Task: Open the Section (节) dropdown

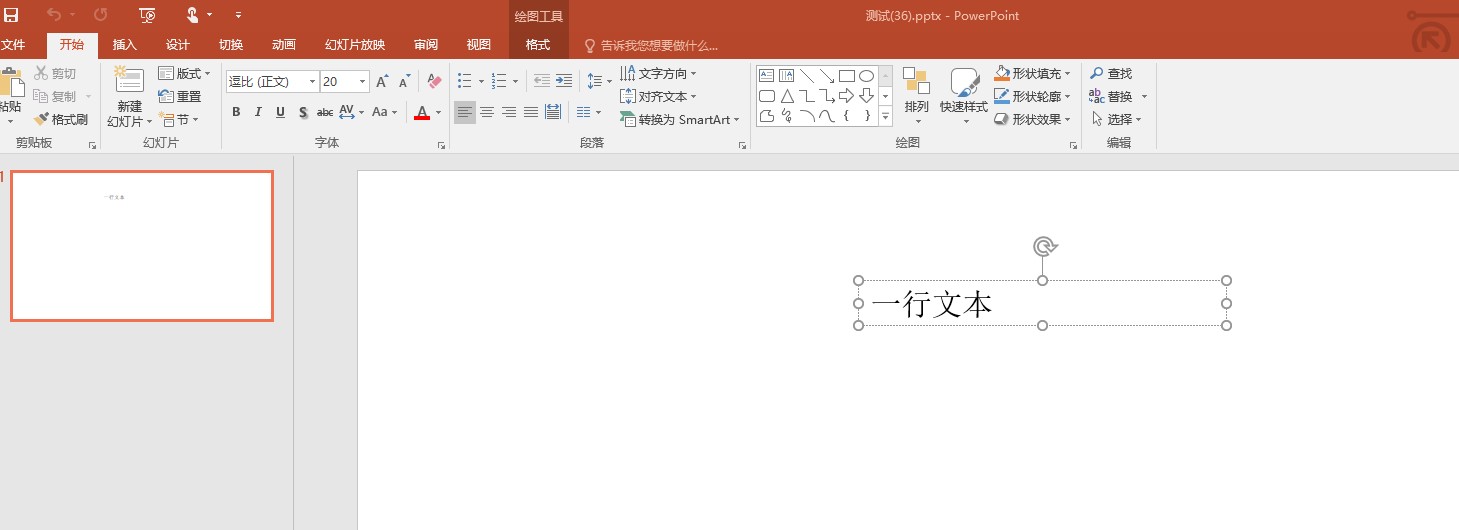Action: 179,119
